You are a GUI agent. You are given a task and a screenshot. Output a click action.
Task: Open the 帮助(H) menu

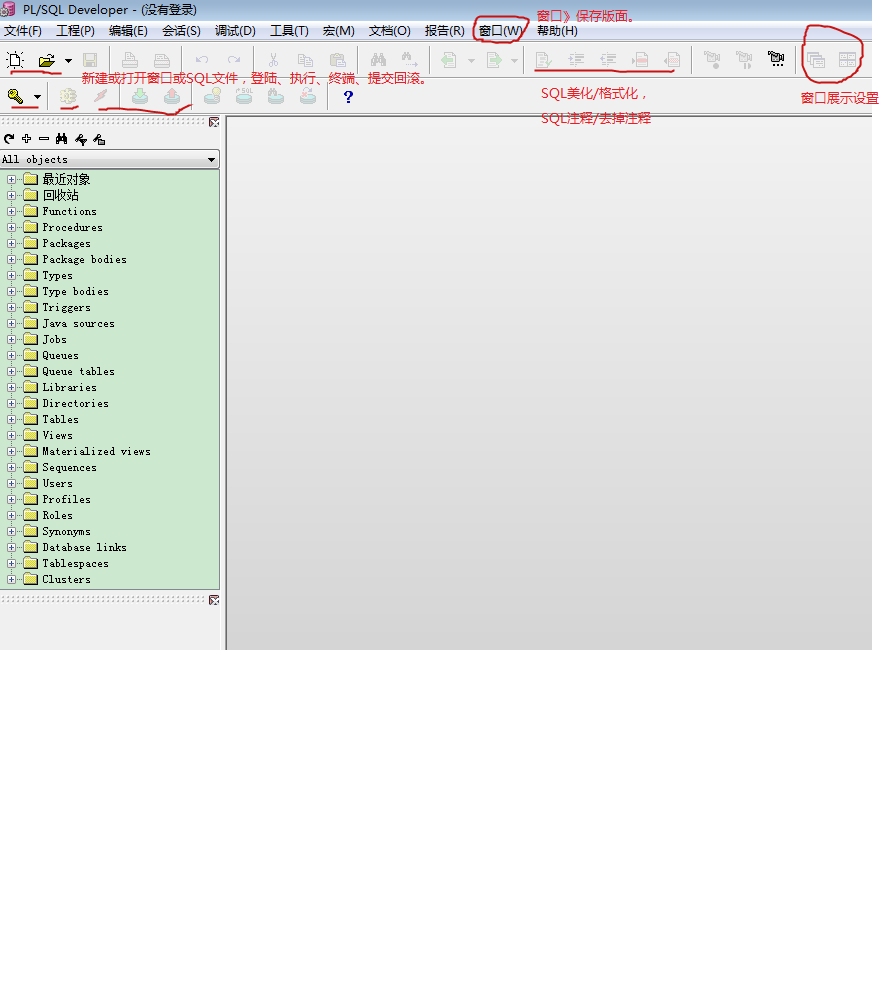tap(558, 31)
